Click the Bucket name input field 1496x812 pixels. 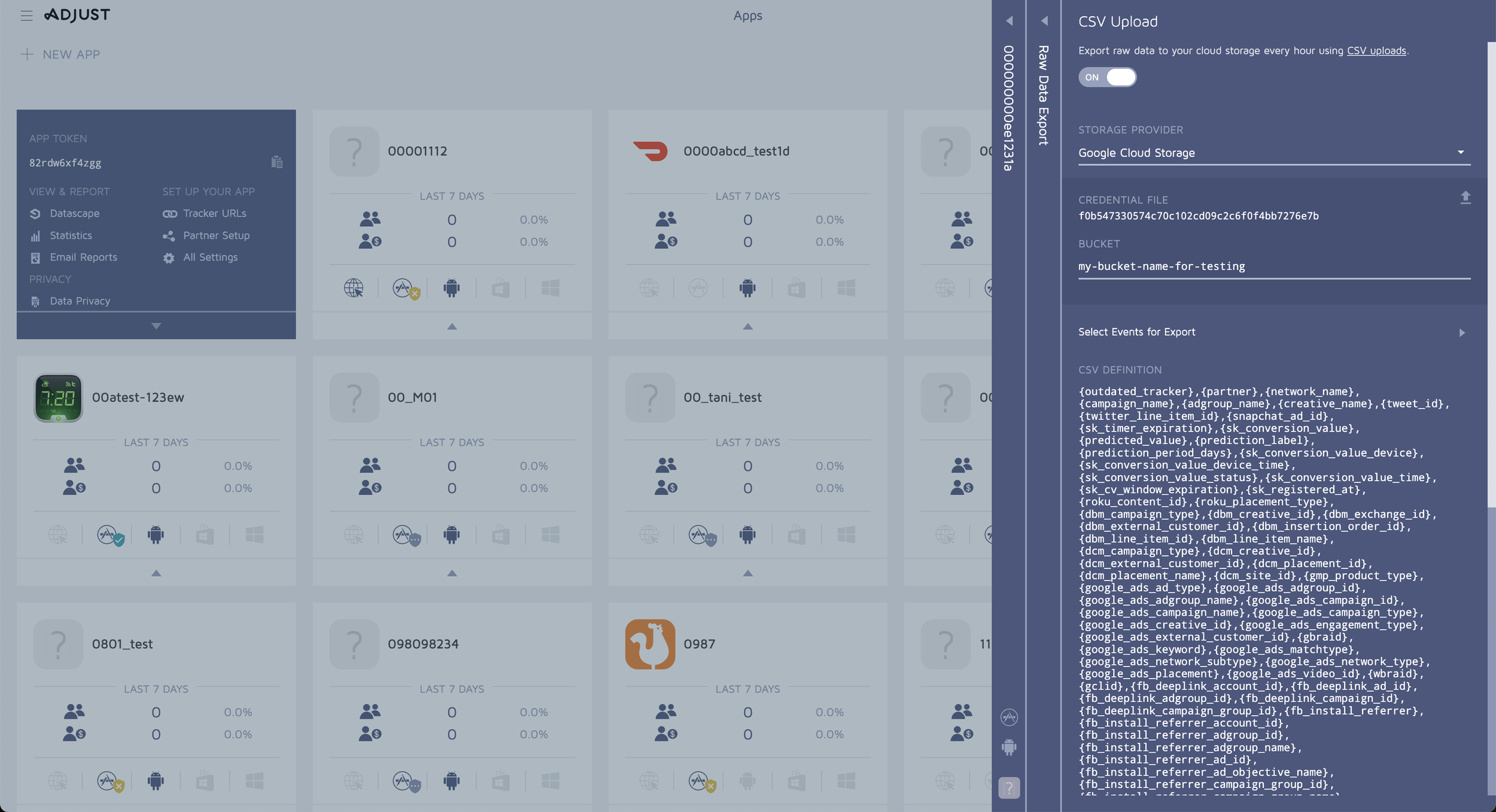click(1273, 266)
